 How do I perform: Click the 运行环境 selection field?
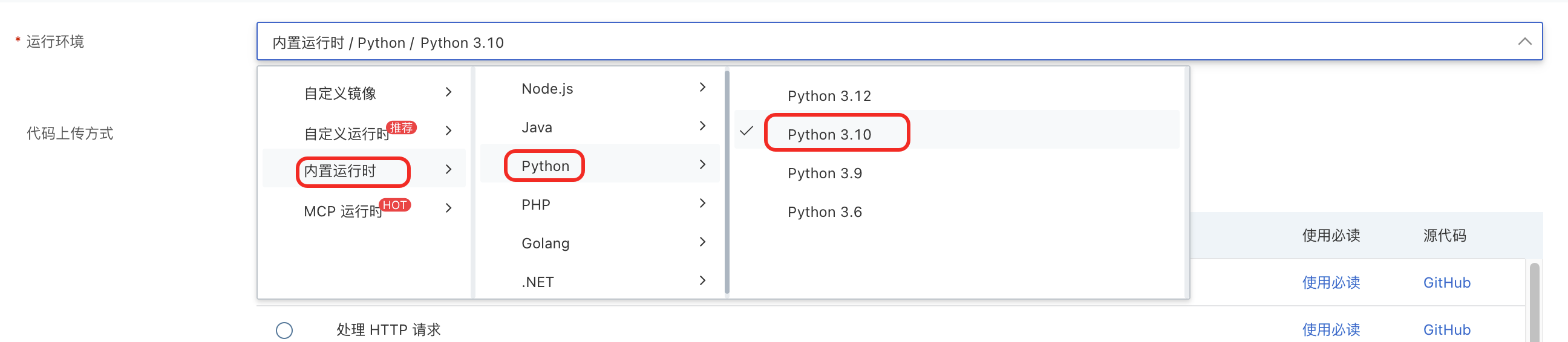click(852, 42)
